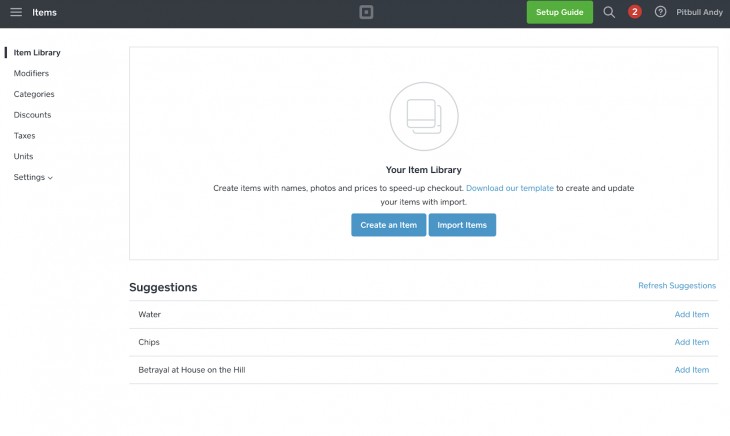Open the hamburger navigation menu
The image size is (730, 436).
click(16, 12)
